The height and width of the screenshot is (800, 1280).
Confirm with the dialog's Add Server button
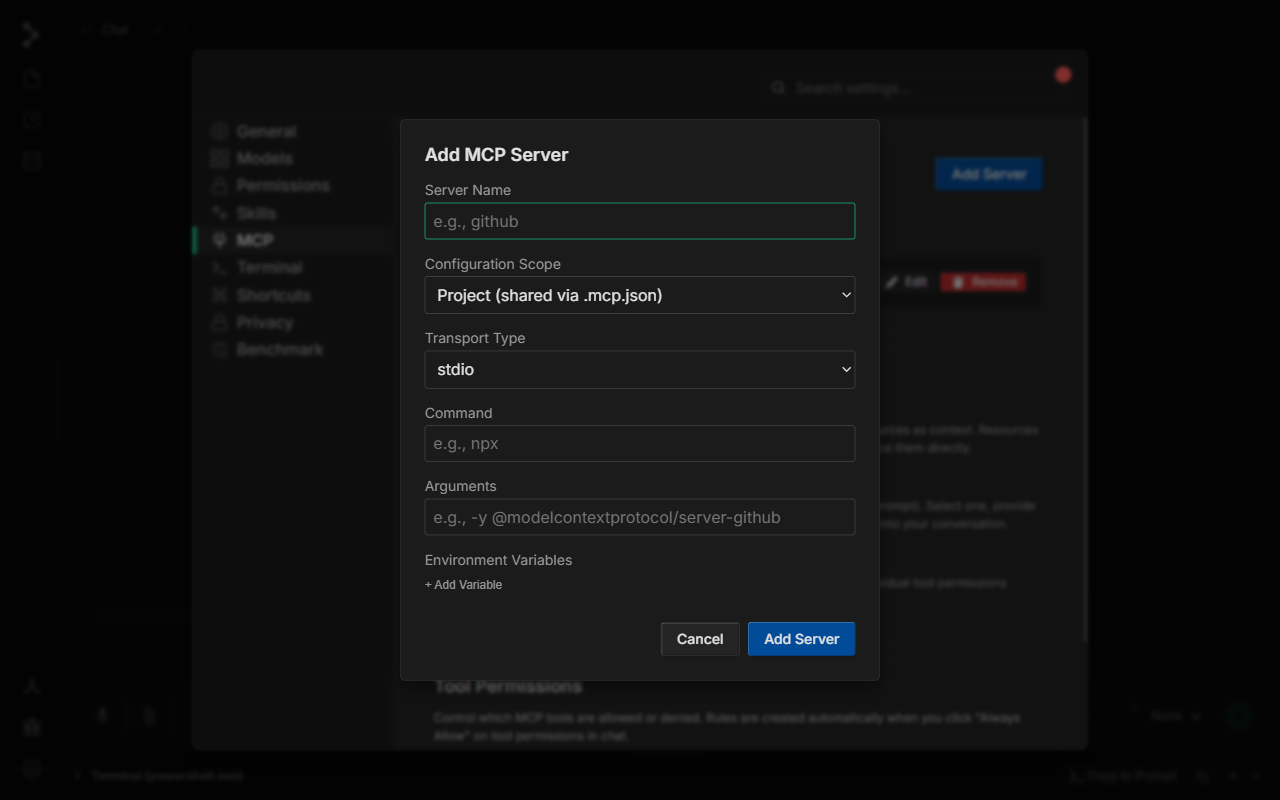[x=801, y=639]
